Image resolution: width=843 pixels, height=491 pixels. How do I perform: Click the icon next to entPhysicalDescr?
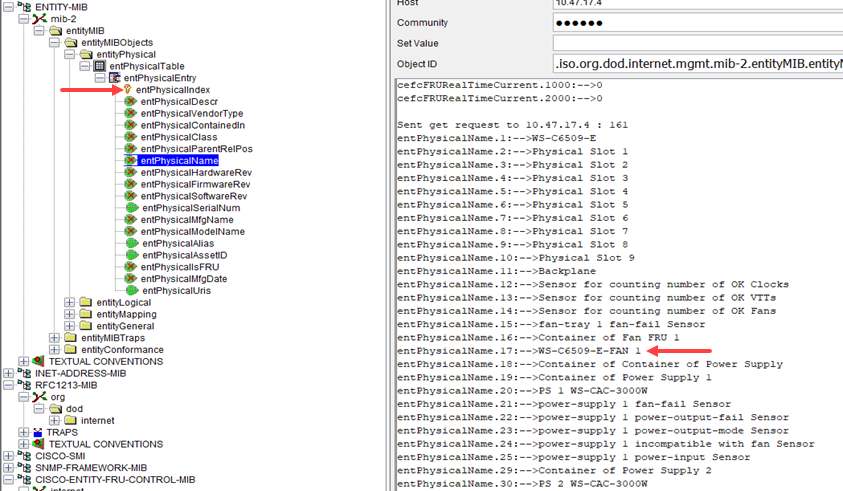(x=130, y=102)
